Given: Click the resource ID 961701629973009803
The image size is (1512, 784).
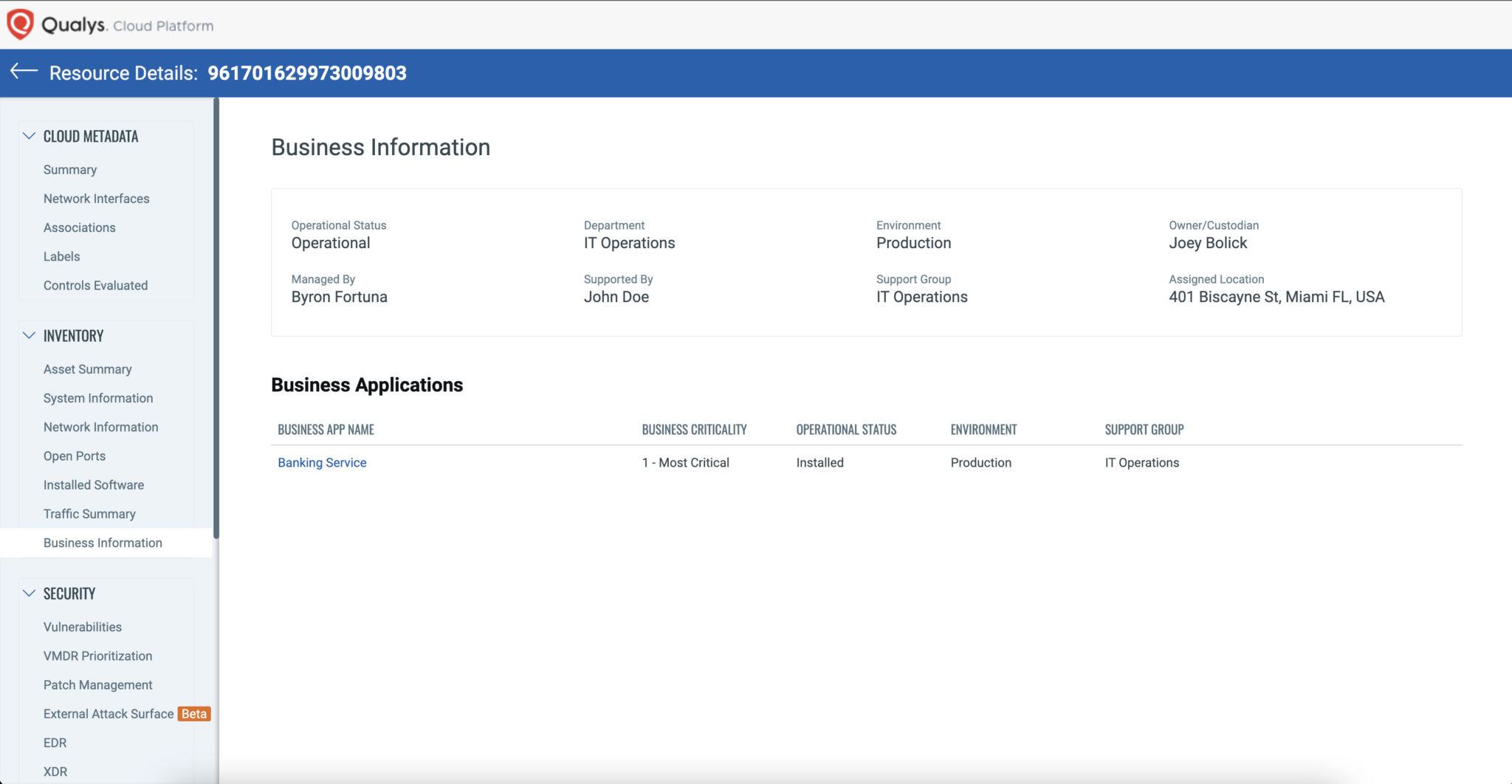Looking at the screenshot, I should [x=306, y=73].
